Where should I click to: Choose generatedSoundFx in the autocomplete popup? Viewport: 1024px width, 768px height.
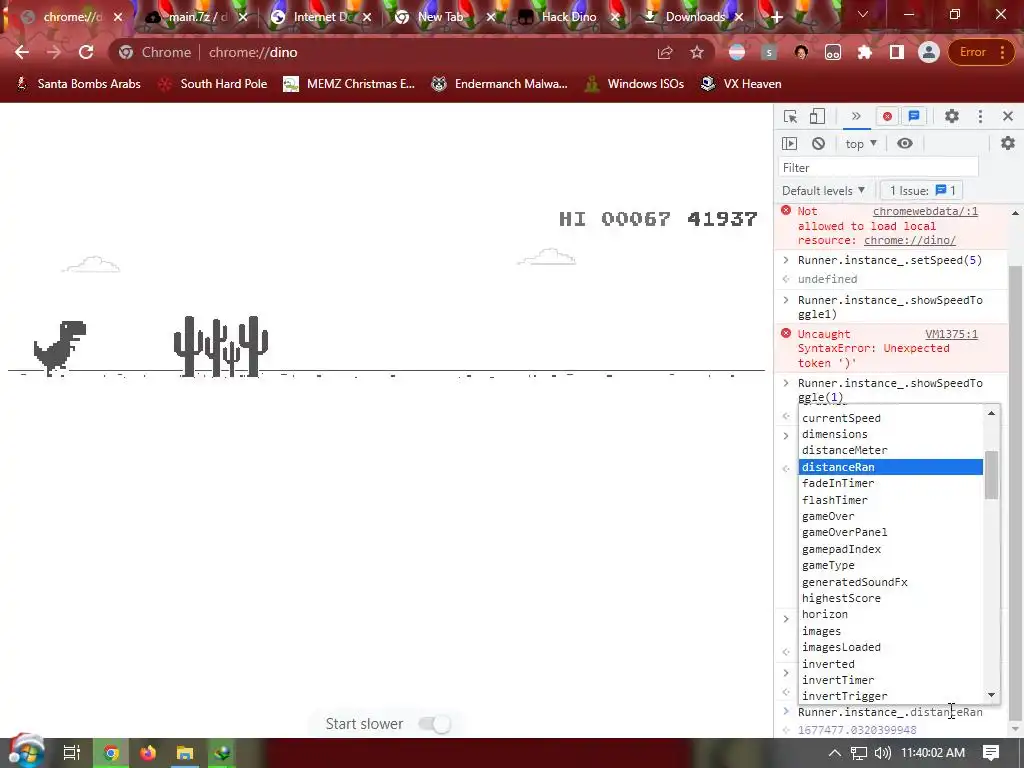click(891, 582)
